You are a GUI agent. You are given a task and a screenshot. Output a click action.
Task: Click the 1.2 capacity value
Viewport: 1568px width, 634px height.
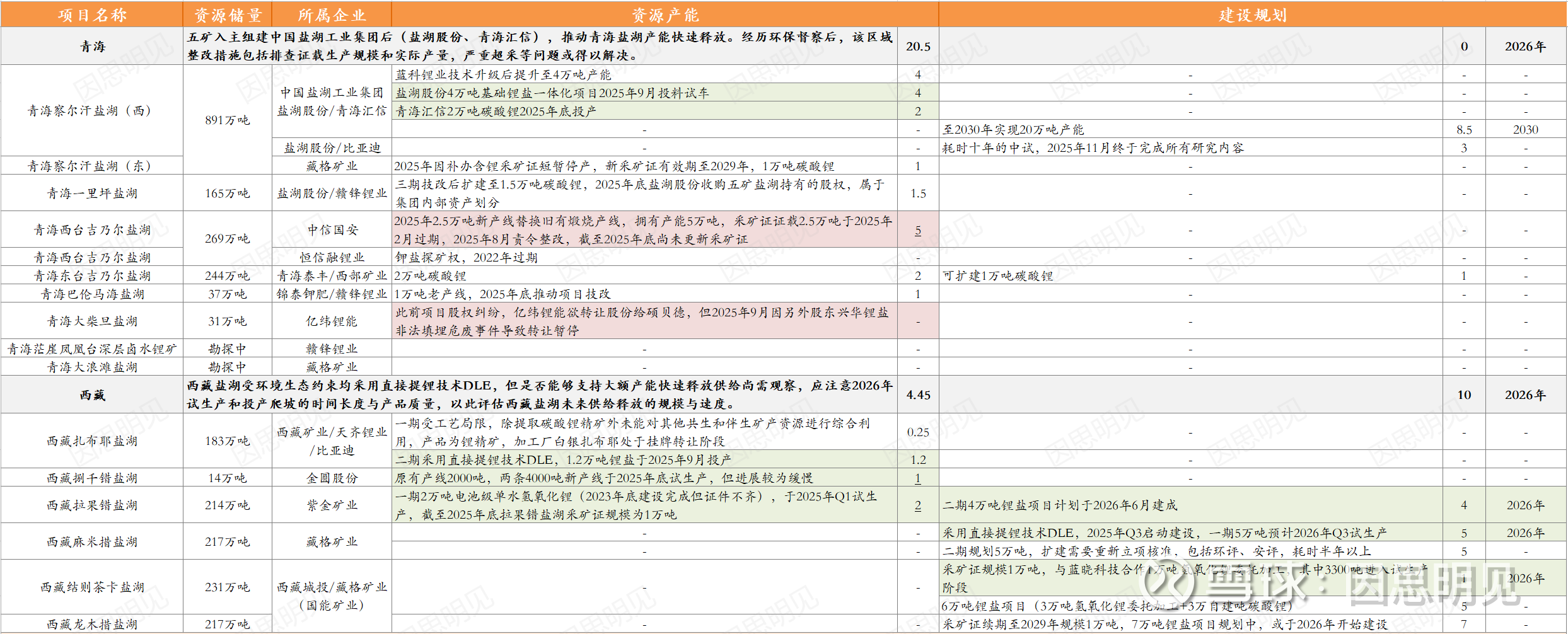[x=918, y=459]
